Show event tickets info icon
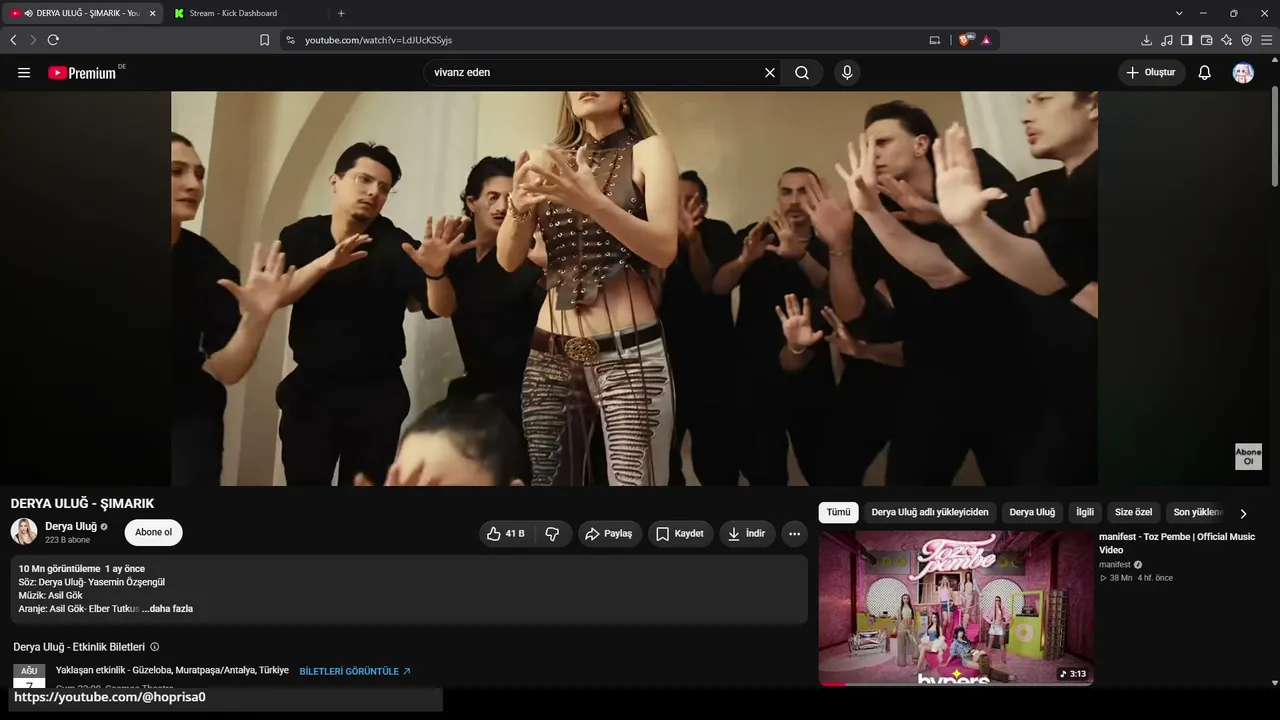 154,647
